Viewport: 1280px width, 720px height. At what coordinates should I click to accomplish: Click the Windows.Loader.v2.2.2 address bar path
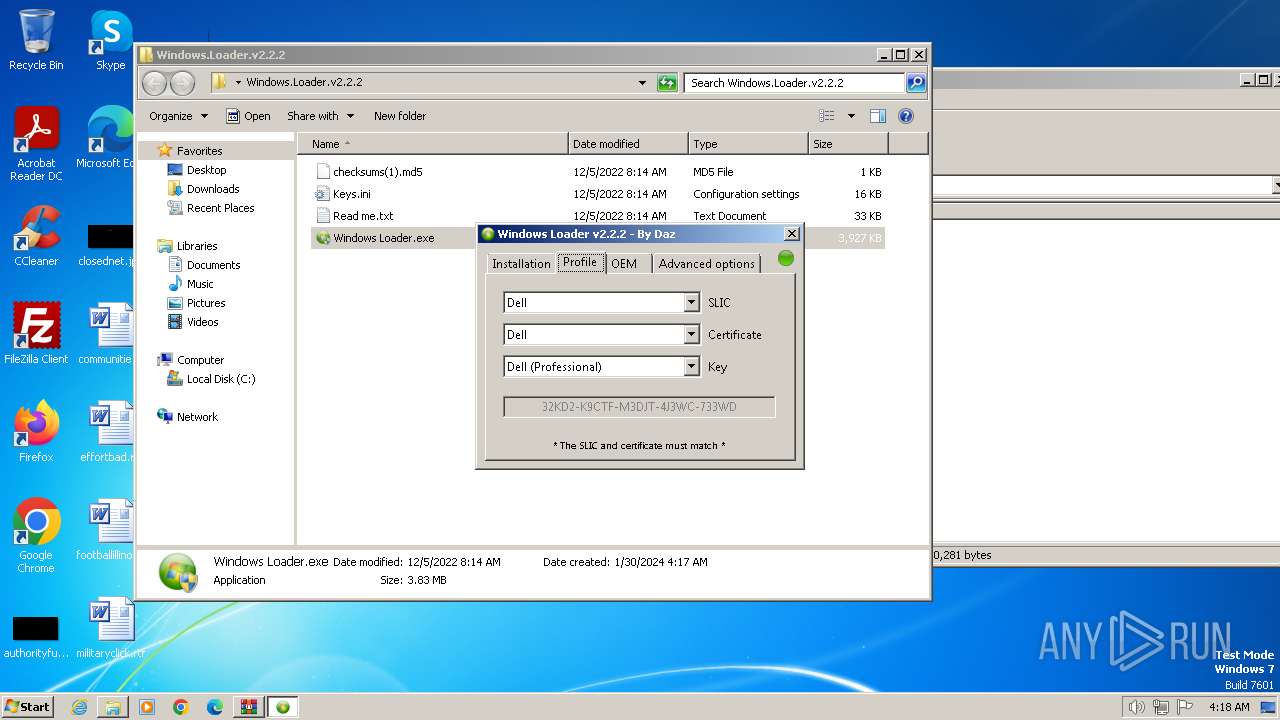click(x=304, y=82)
